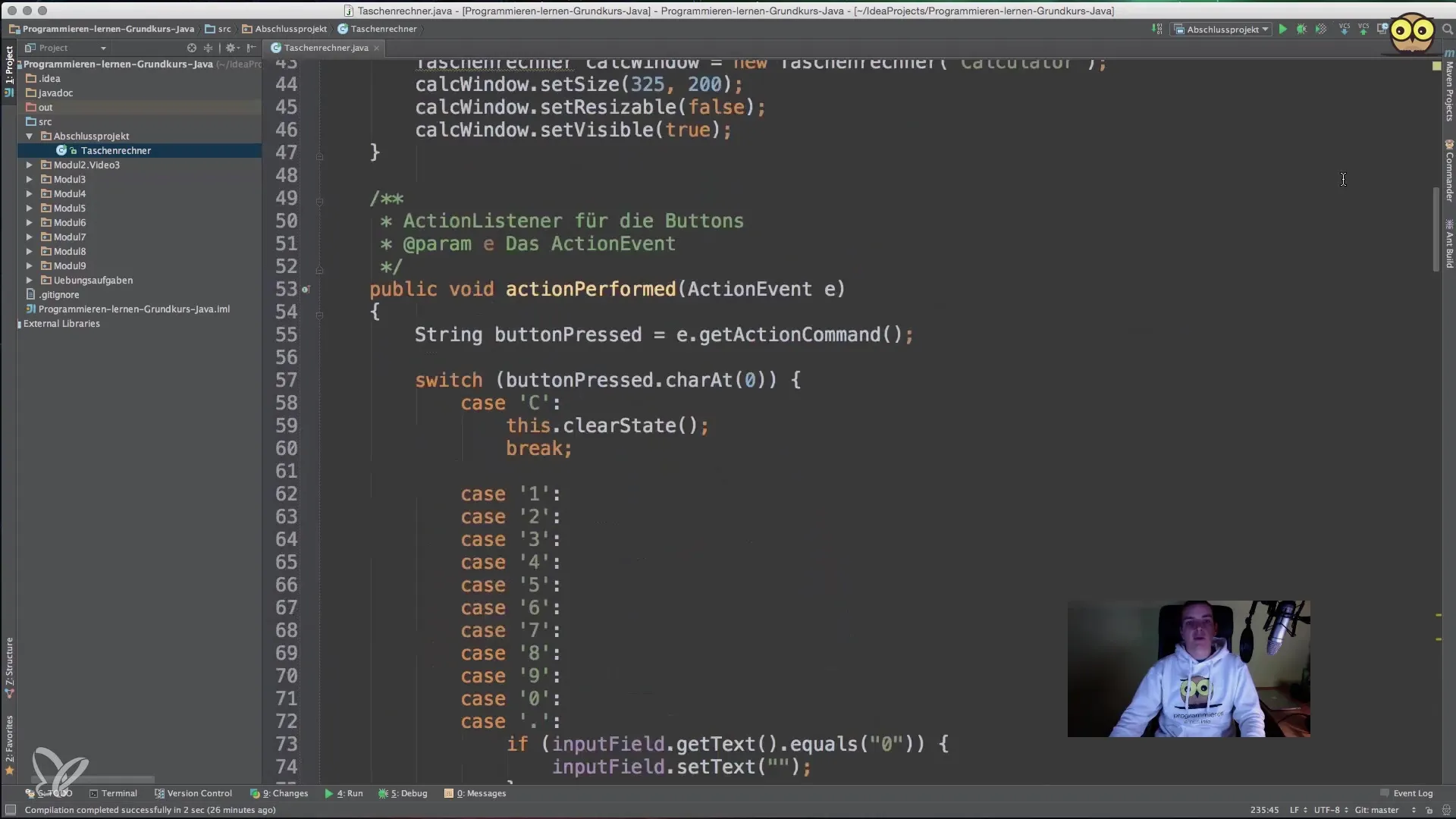Change file encoding UTF-8 in status bar

[1330, 810]
